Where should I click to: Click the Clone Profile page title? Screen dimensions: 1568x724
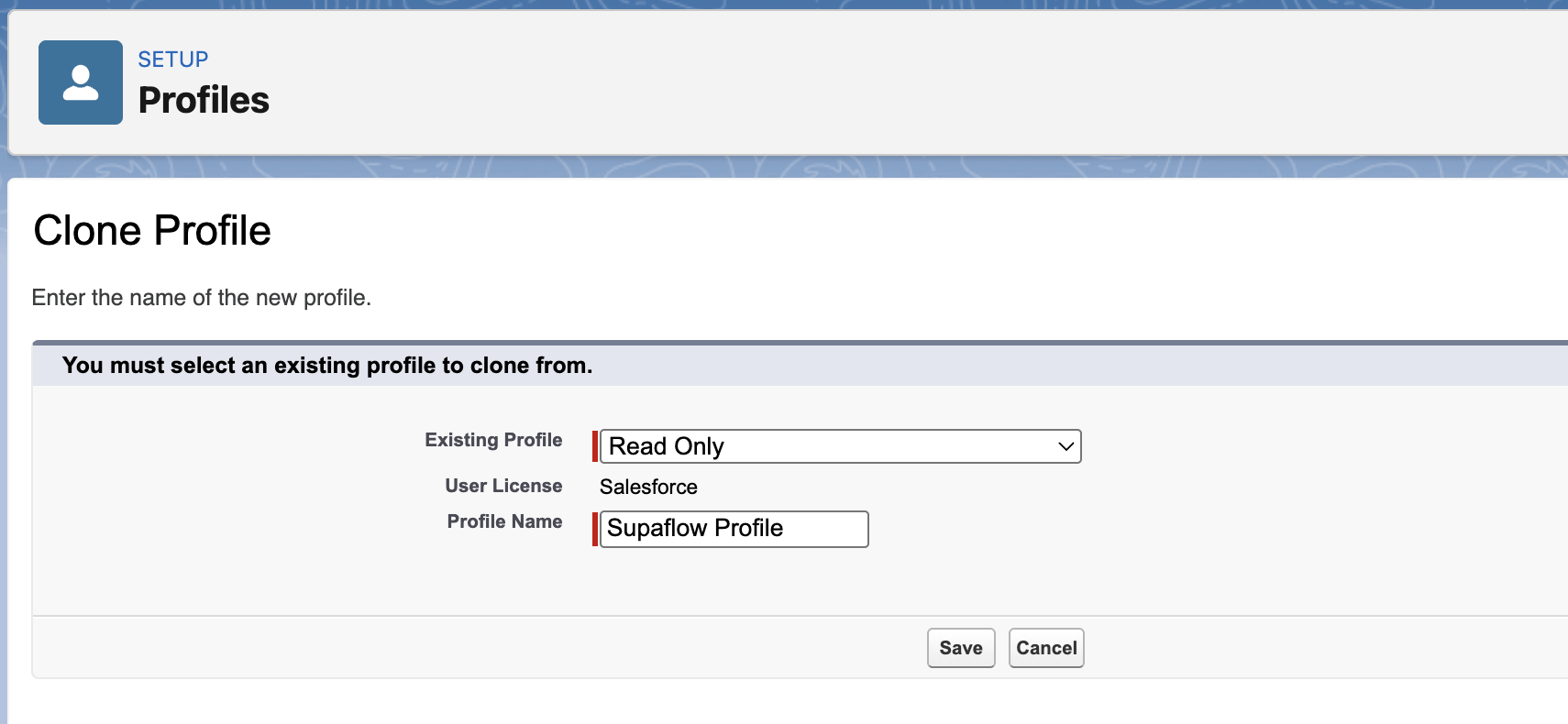point(151,230)
